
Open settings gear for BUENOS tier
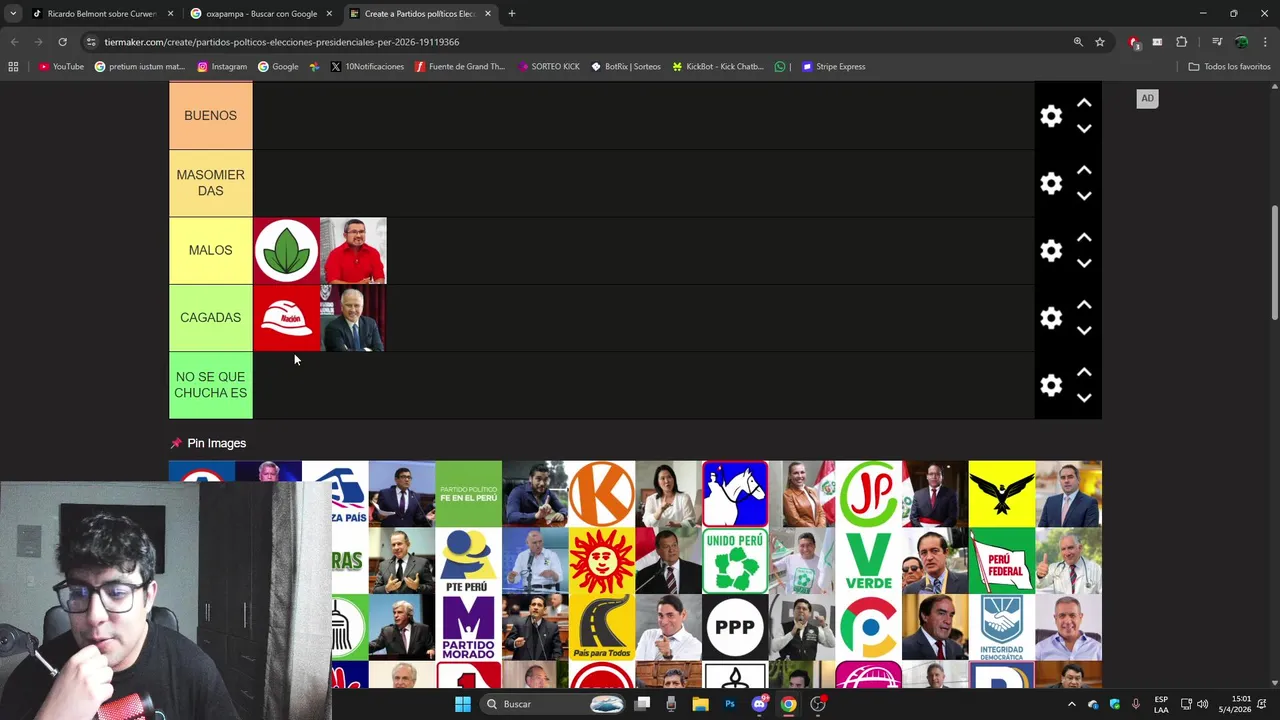point(1051,116)
